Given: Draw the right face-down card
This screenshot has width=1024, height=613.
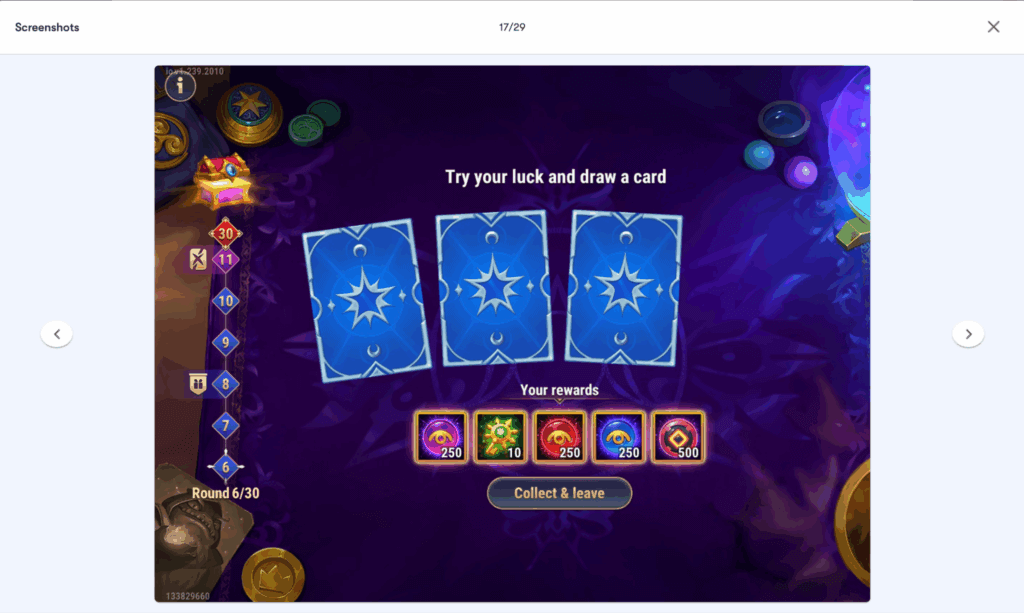Looking at the screenshot, I should pyautogui.click(x=624, y=288).
